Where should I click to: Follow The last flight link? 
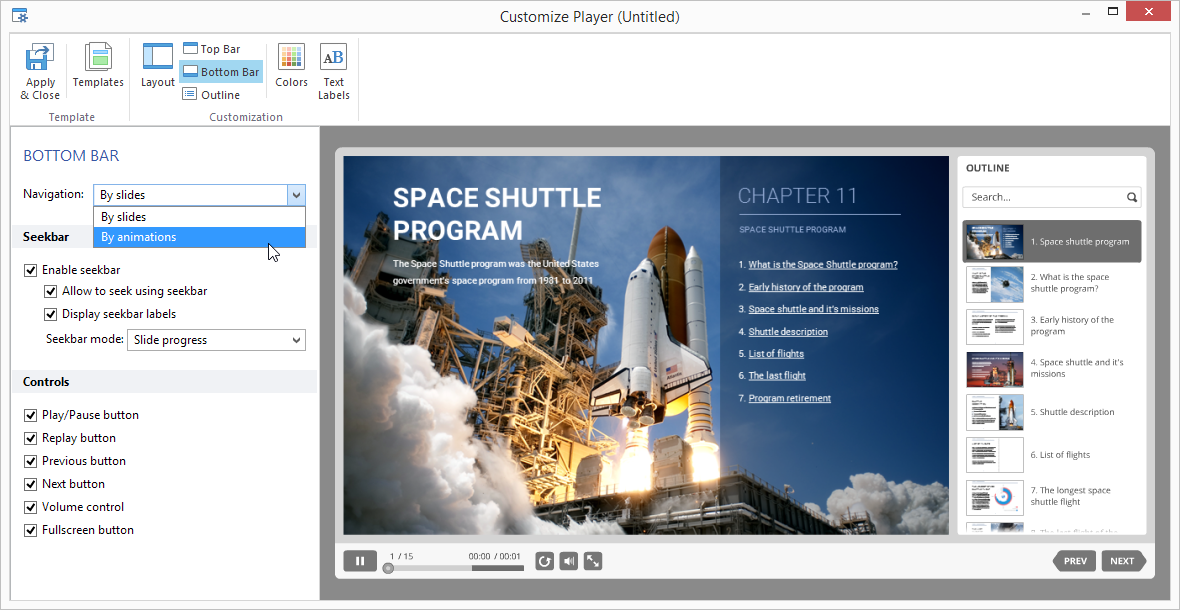(x=777, y=375)
